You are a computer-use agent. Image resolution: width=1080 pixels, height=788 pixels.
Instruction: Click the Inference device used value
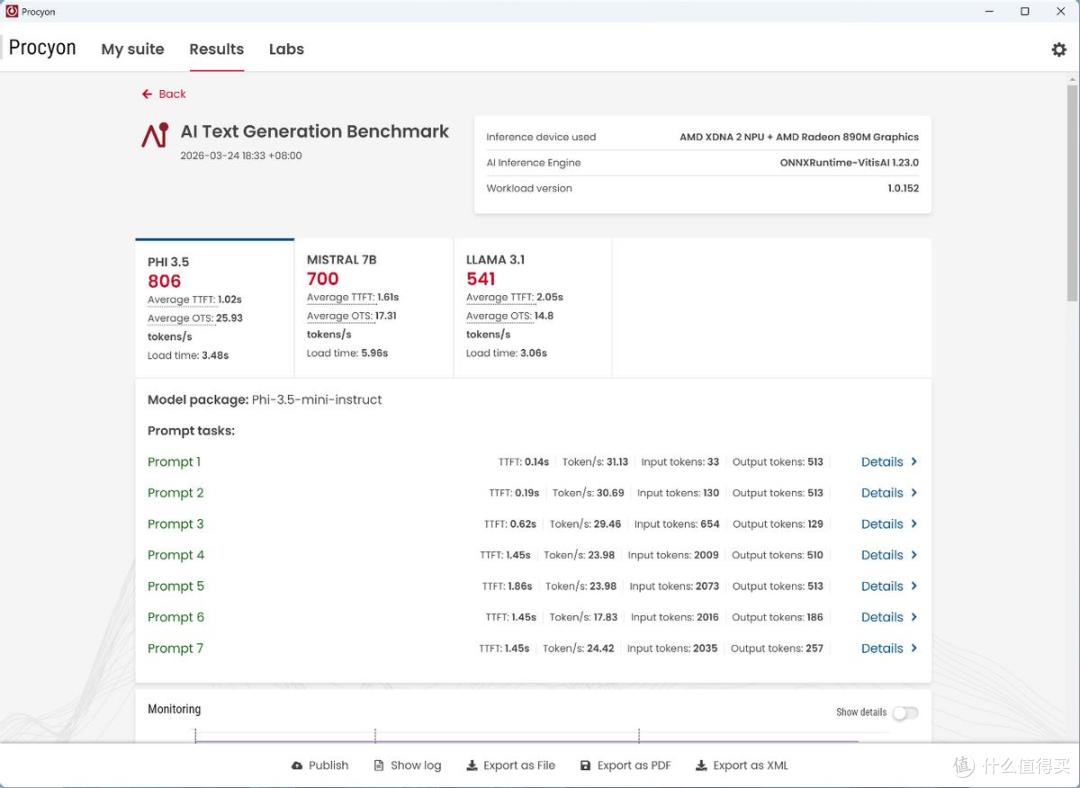point(799,136)
